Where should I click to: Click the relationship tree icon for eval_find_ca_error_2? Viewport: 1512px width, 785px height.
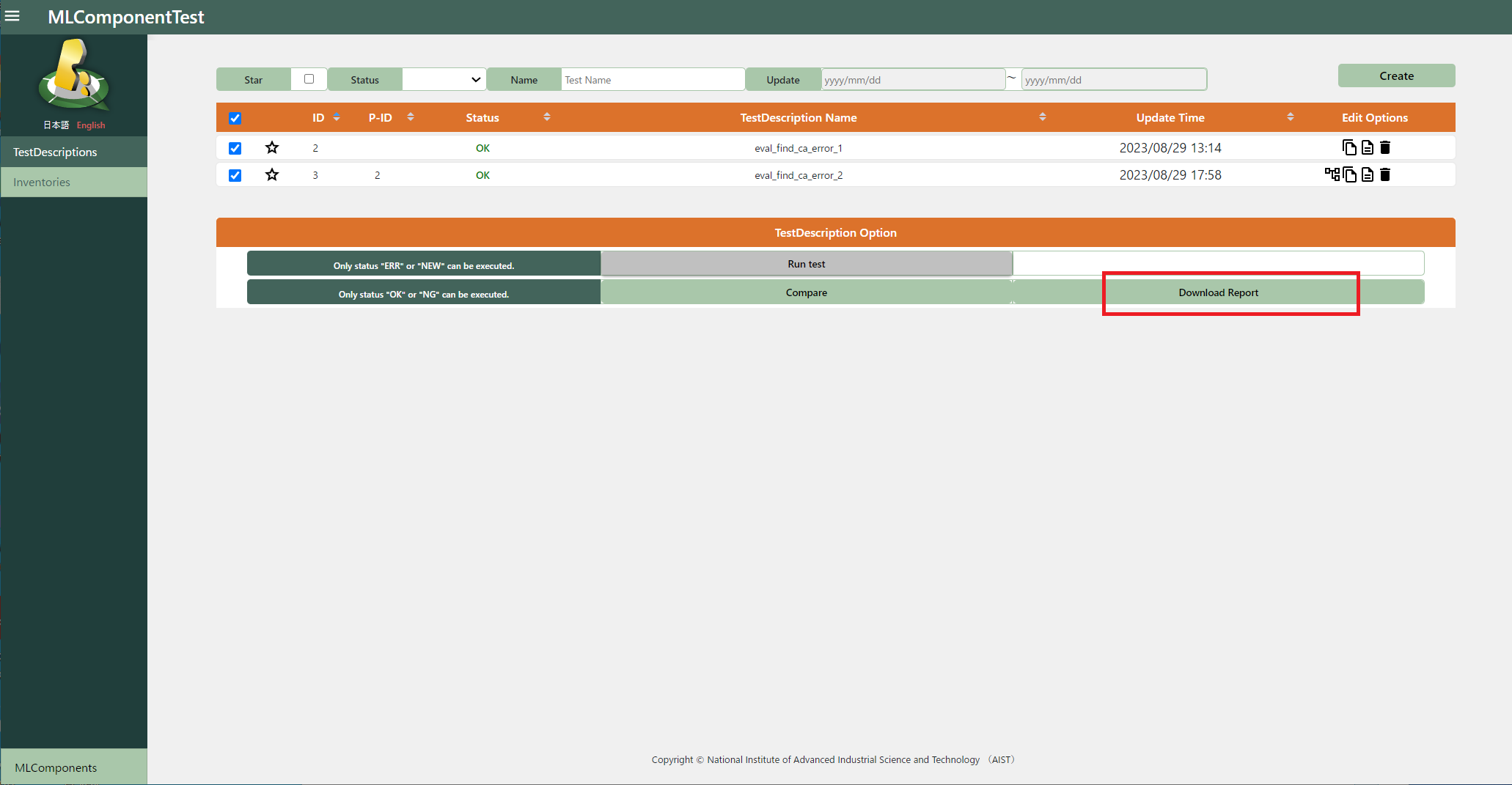coord(1332,174)
